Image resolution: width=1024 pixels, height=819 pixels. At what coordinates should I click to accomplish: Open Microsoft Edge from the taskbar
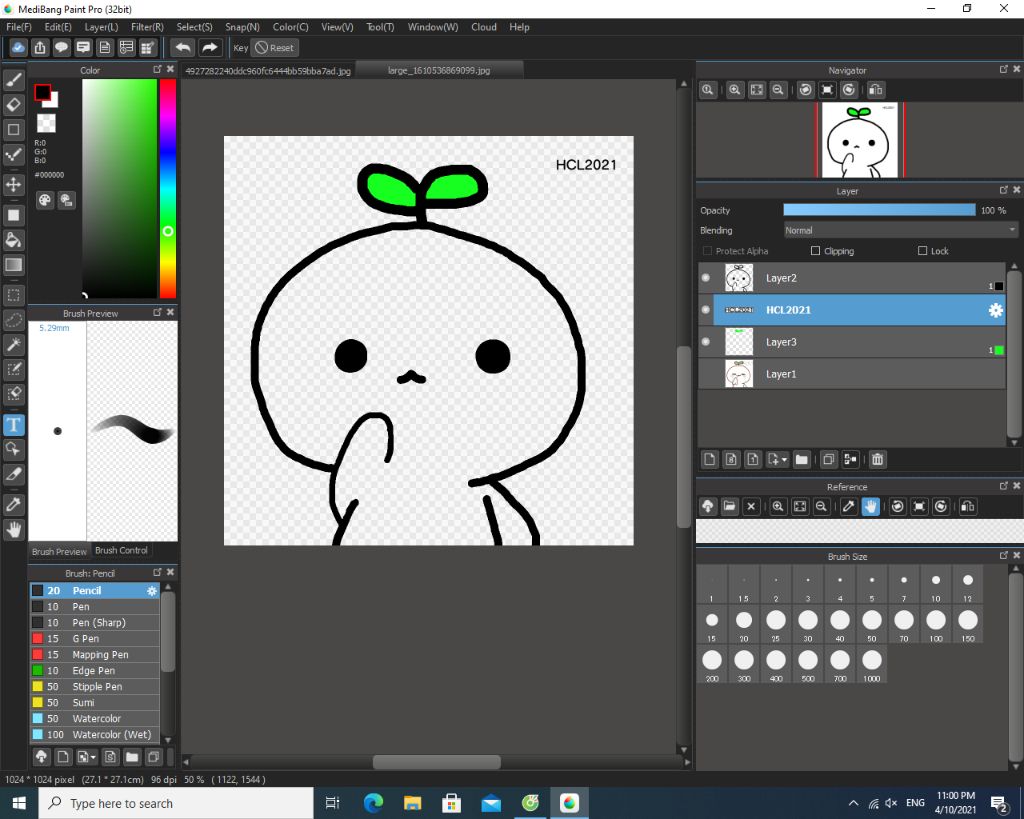click(374, 803)
